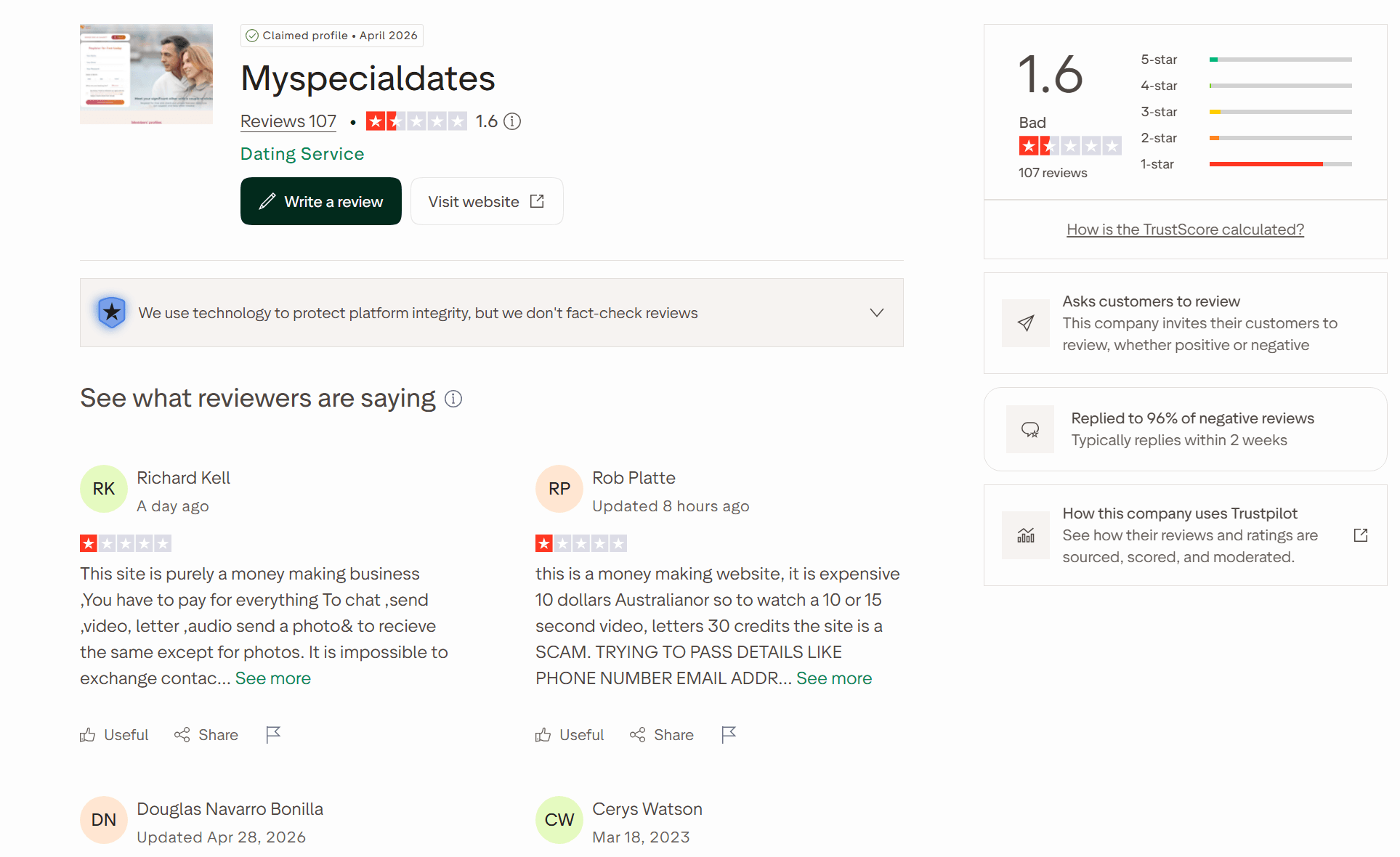The width and height of the screenshot is (1400, 857).
Task: Click the paper plane icon in 'Asks customers to review'
Action: (1025, 323)
